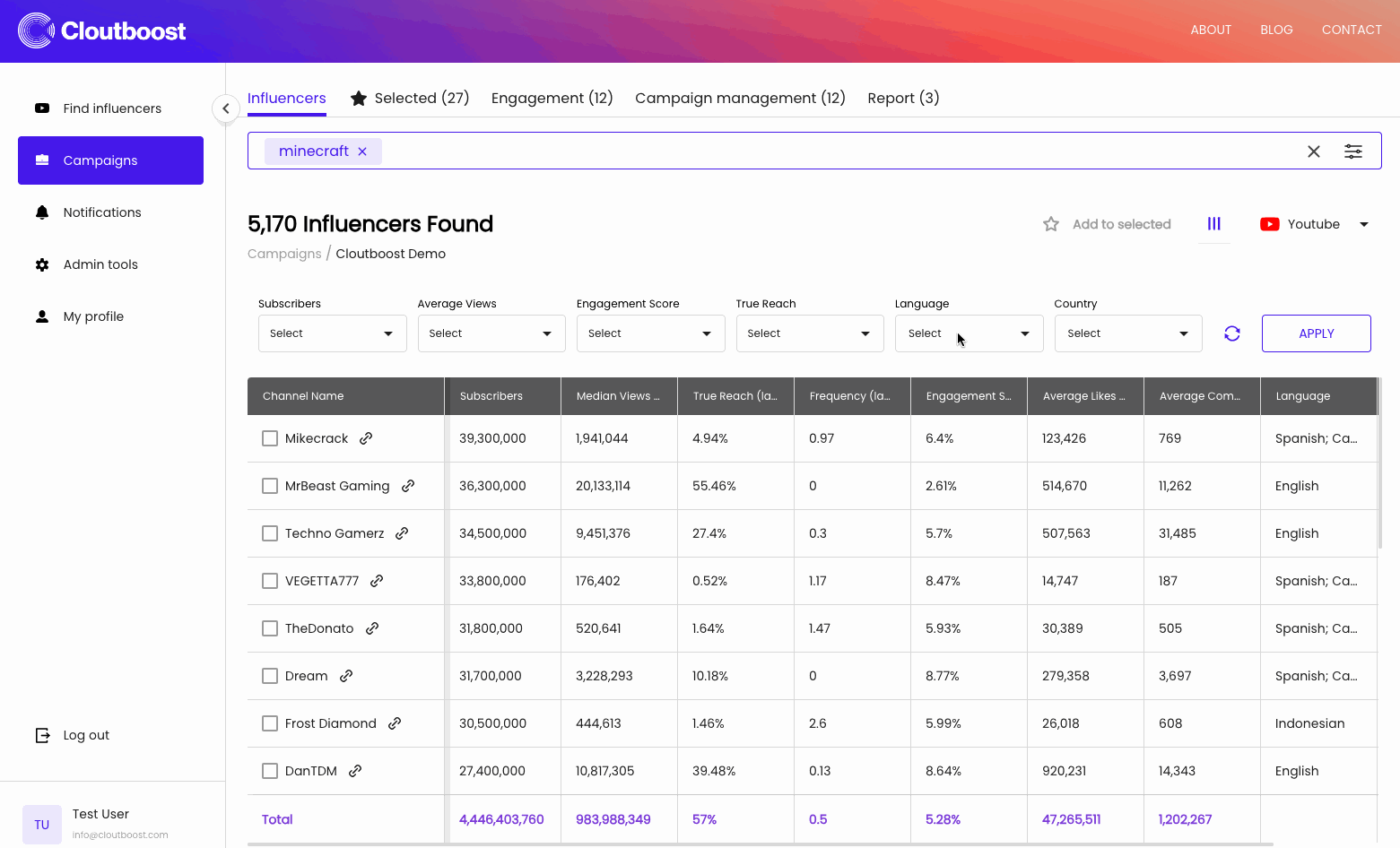Check the DanTDM row checkbox
This screenshot has width=1400, height=848.
pos(270,771)
